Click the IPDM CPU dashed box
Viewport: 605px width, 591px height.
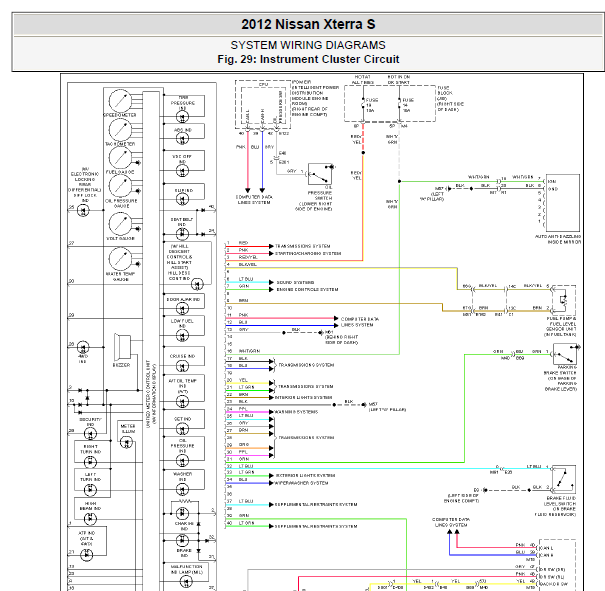pos(263,105)
